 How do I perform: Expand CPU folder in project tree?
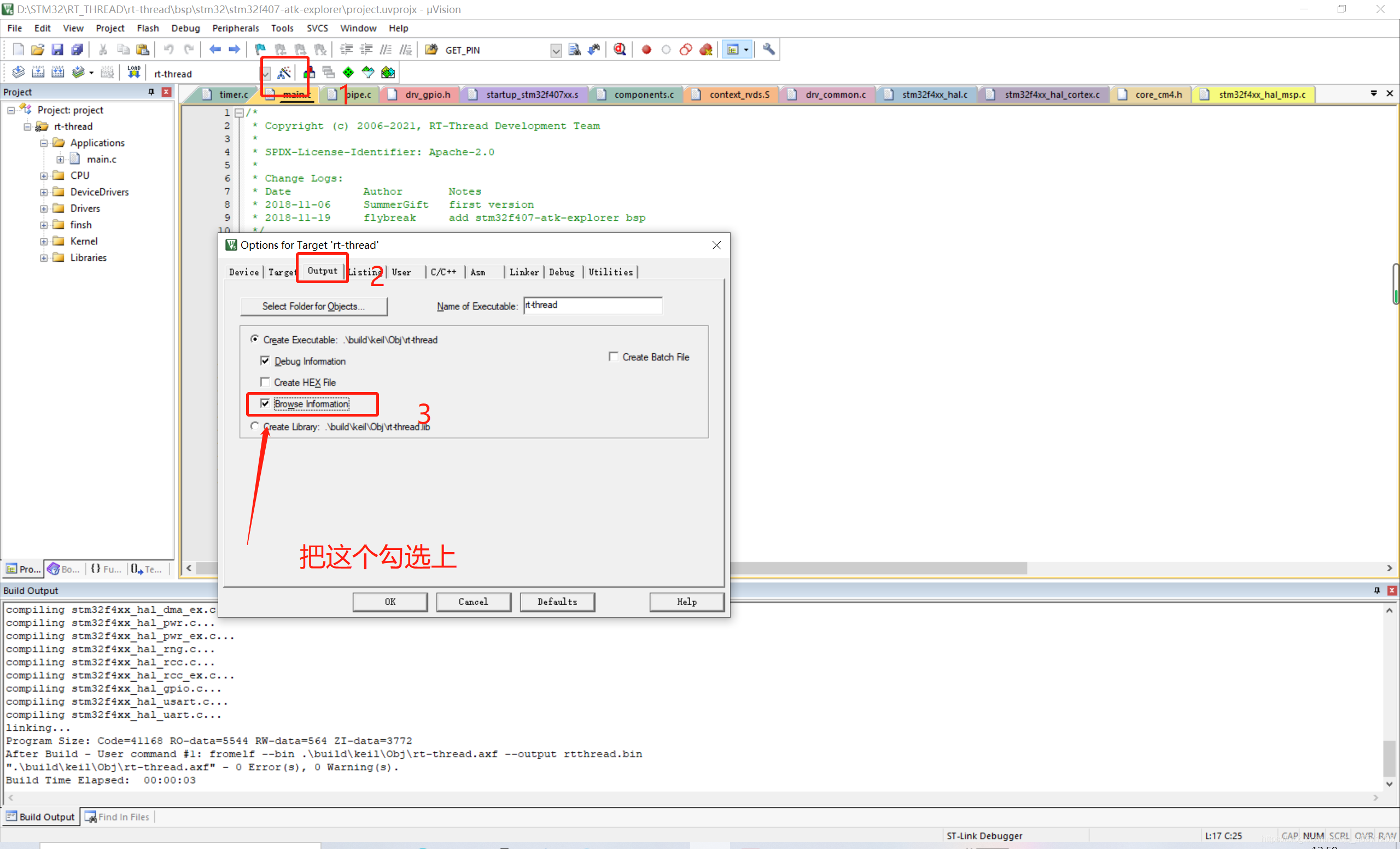point(44,175)
